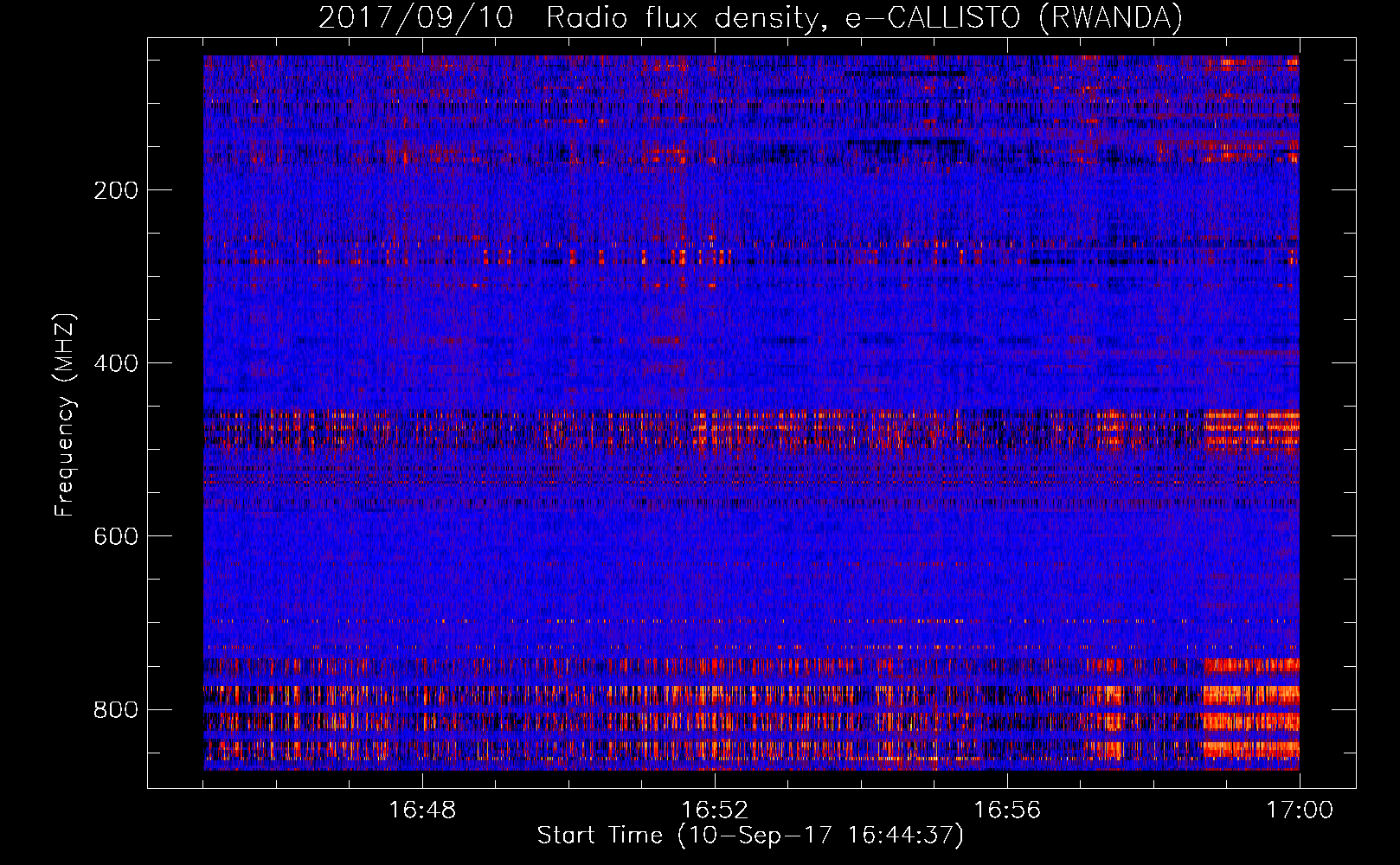Click the 200 frequency tick label

point(116,190)
